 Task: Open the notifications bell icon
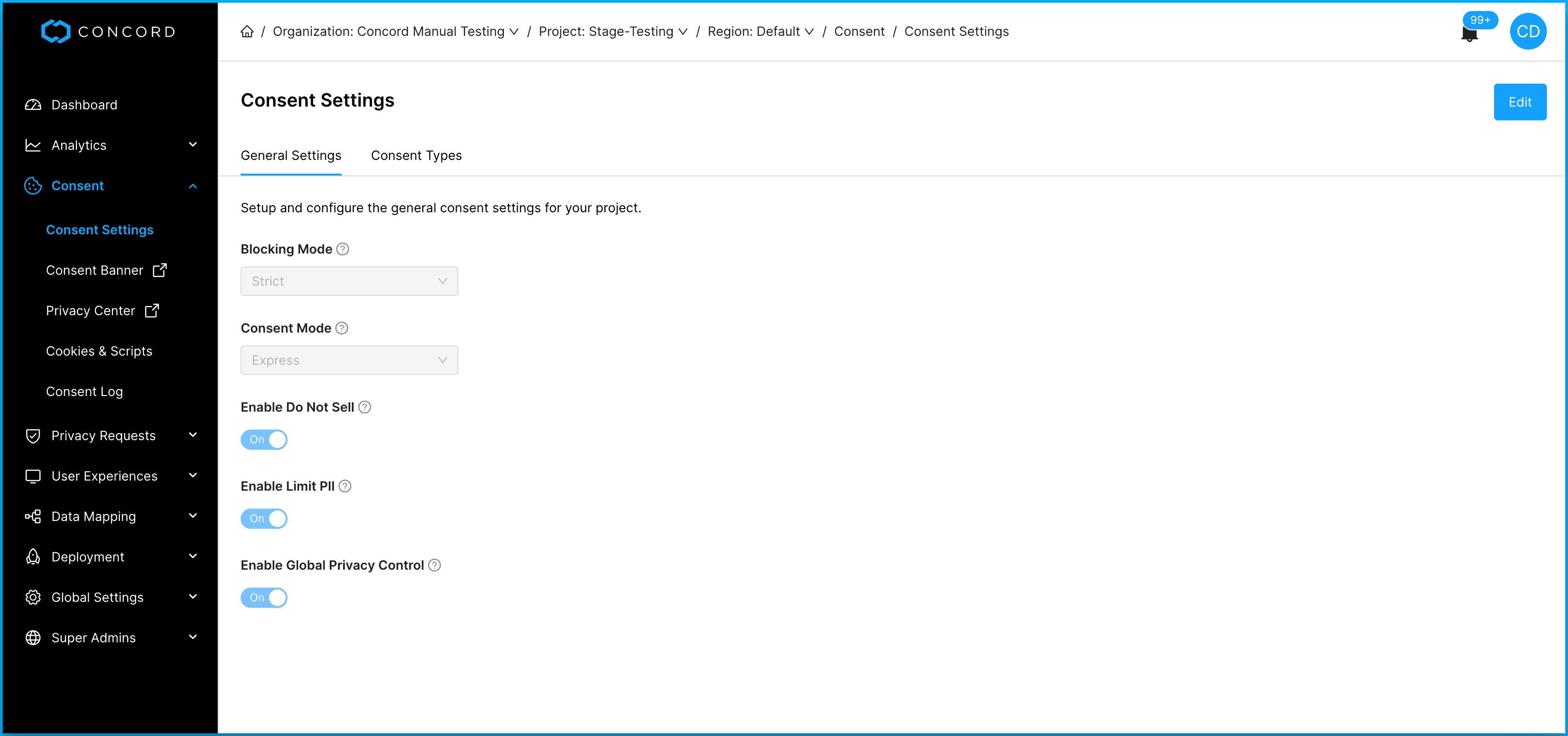point(1469,35)
